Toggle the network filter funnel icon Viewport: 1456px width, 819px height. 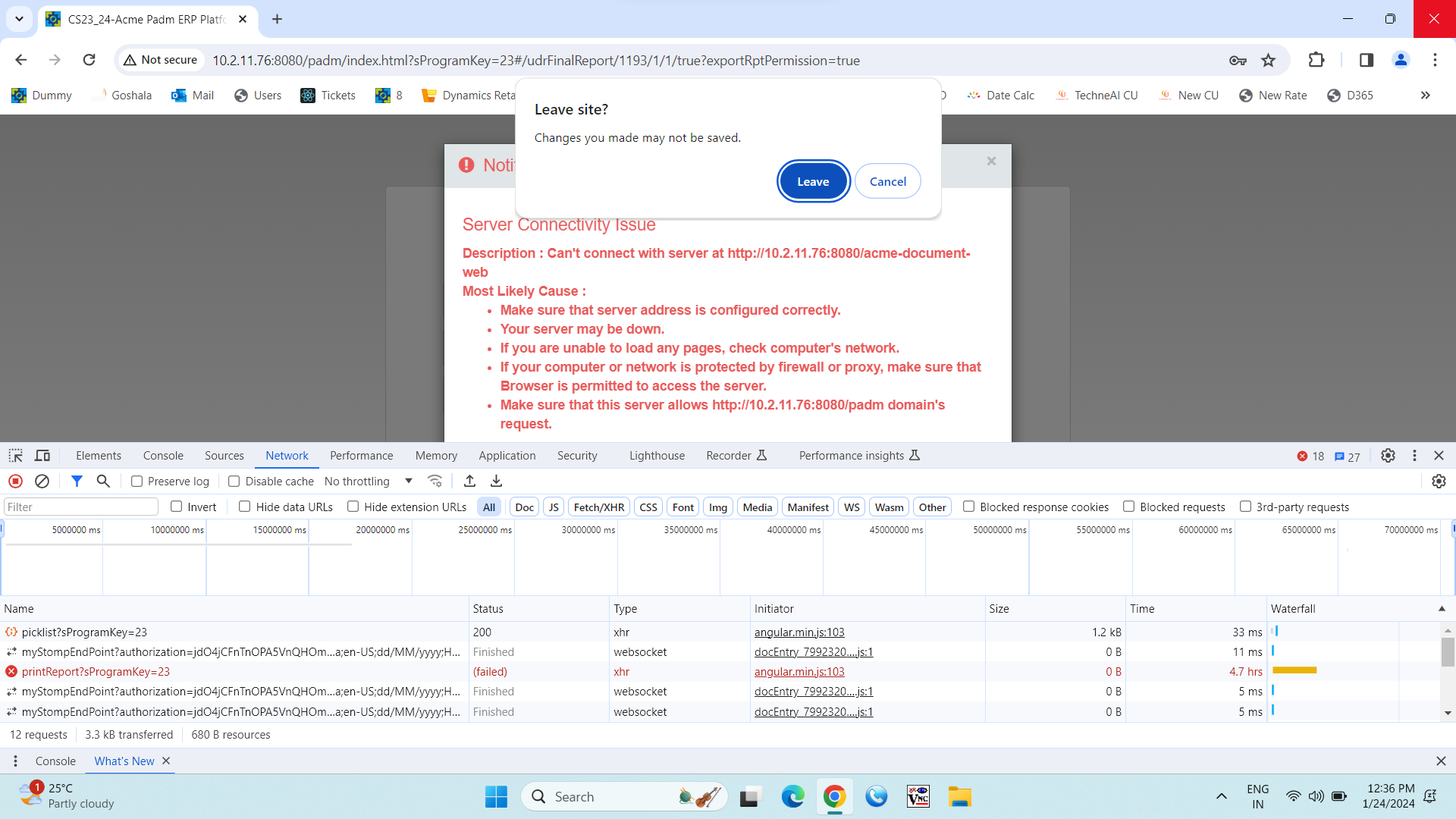click(77, 482)
